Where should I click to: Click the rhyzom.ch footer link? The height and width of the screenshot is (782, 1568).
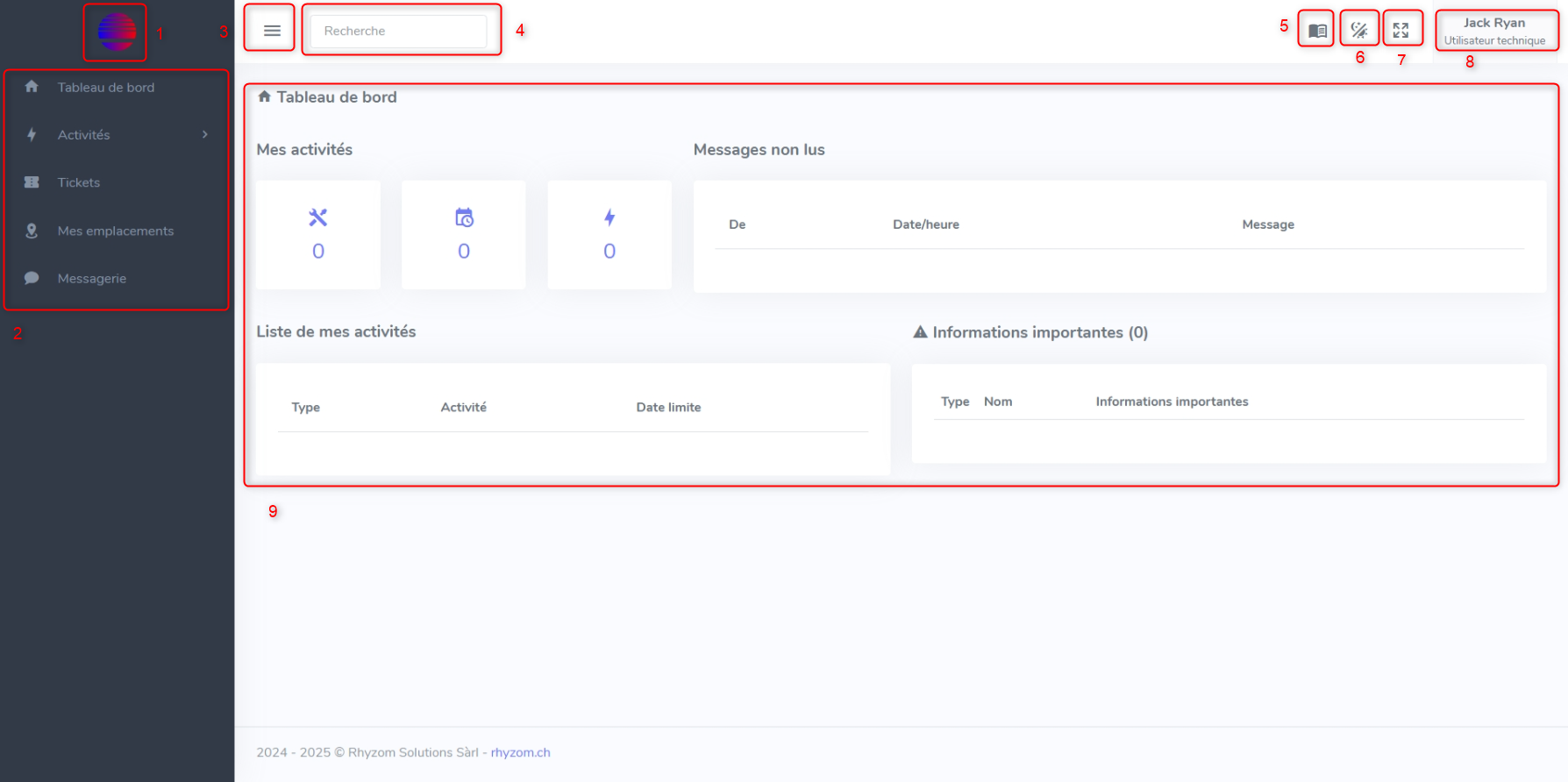click(520, 752)
